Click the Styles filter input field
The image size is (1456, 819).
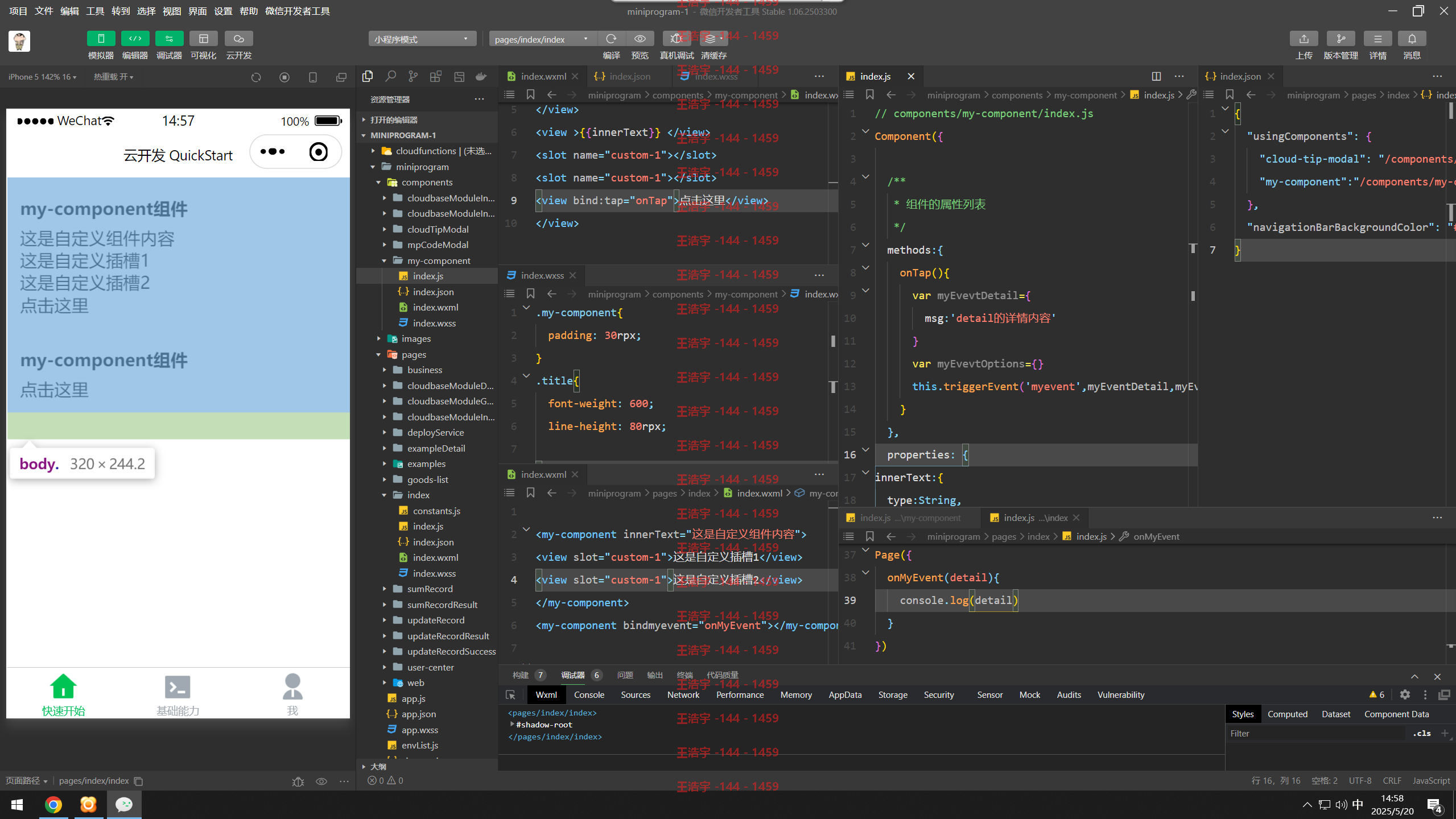tap(1317, 733)
